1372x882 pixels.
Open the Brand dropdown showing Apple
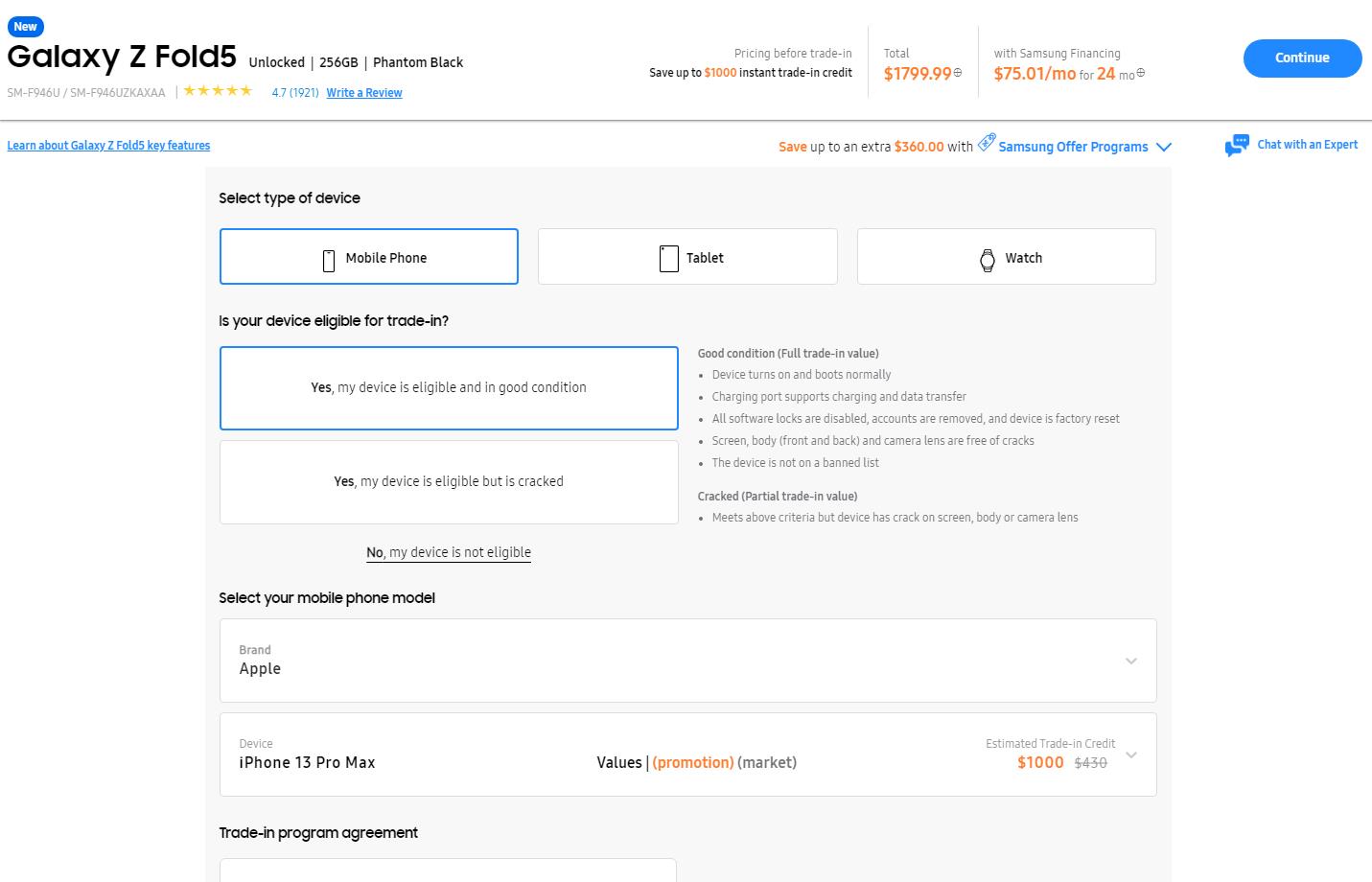tap(687, 661)
